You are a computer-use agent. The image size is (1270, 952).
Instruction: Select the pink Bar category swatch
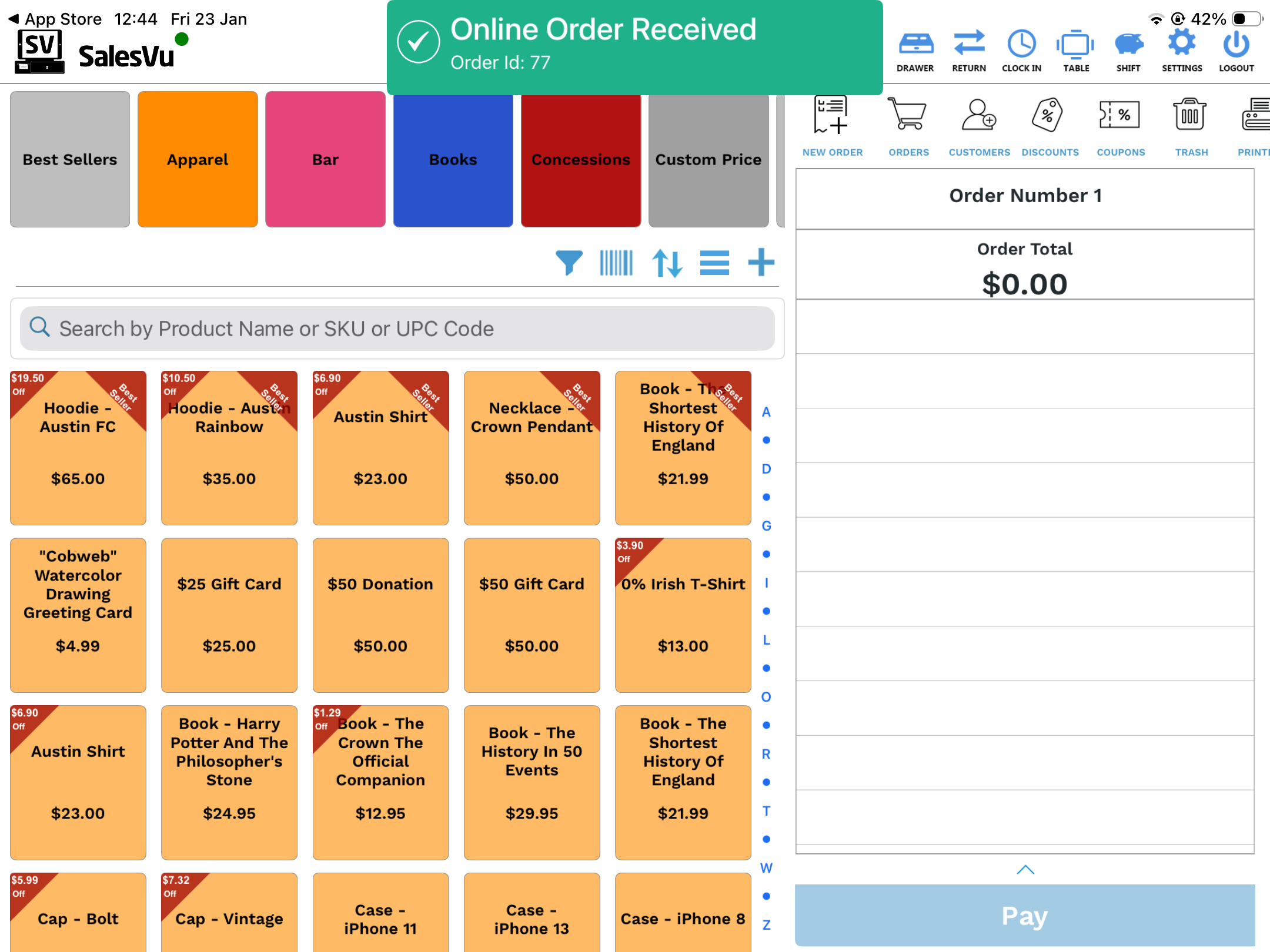click(325, 159)
